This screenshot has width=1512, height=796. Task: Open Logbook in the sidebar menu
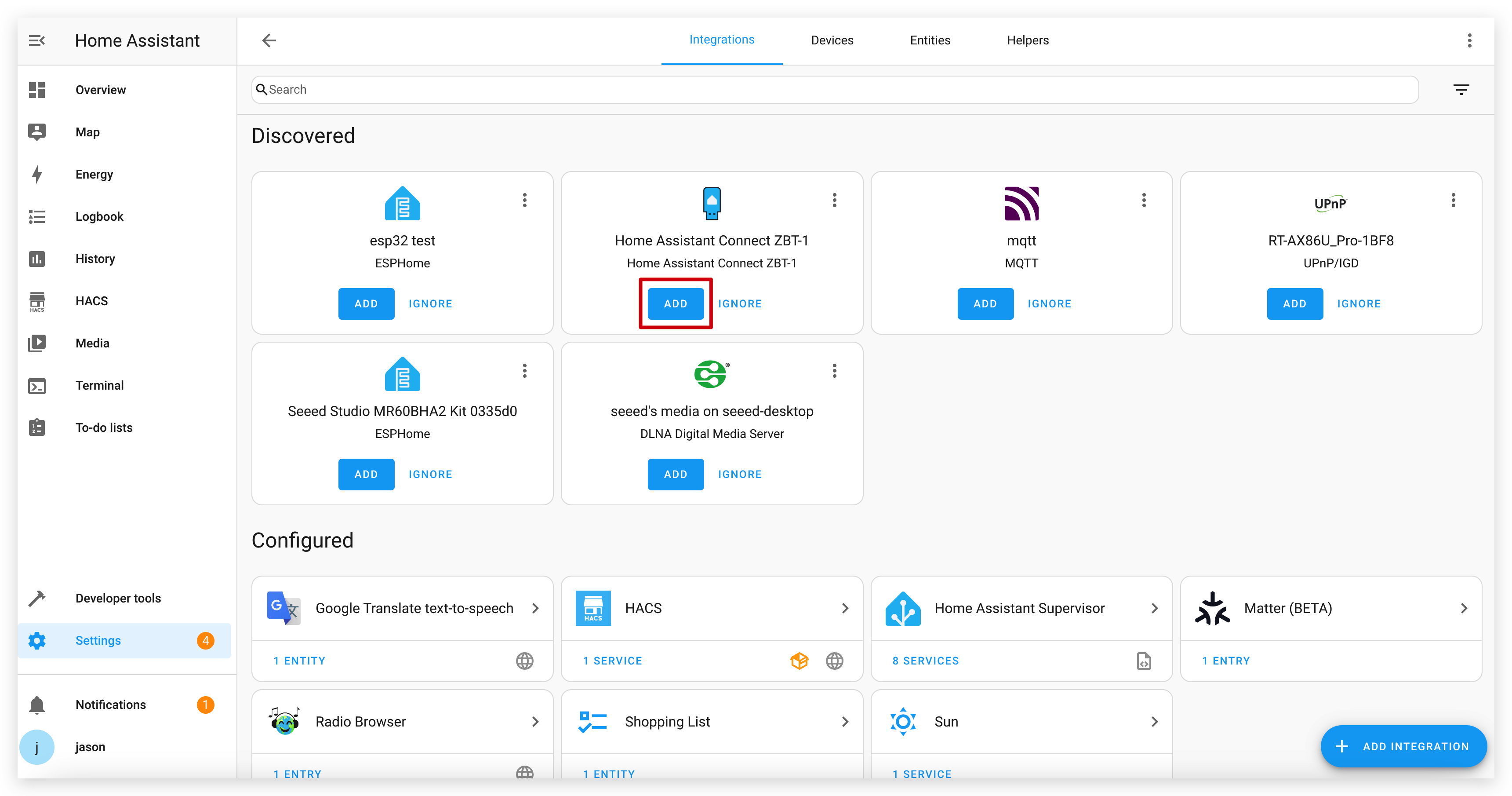tap(124, 217)
